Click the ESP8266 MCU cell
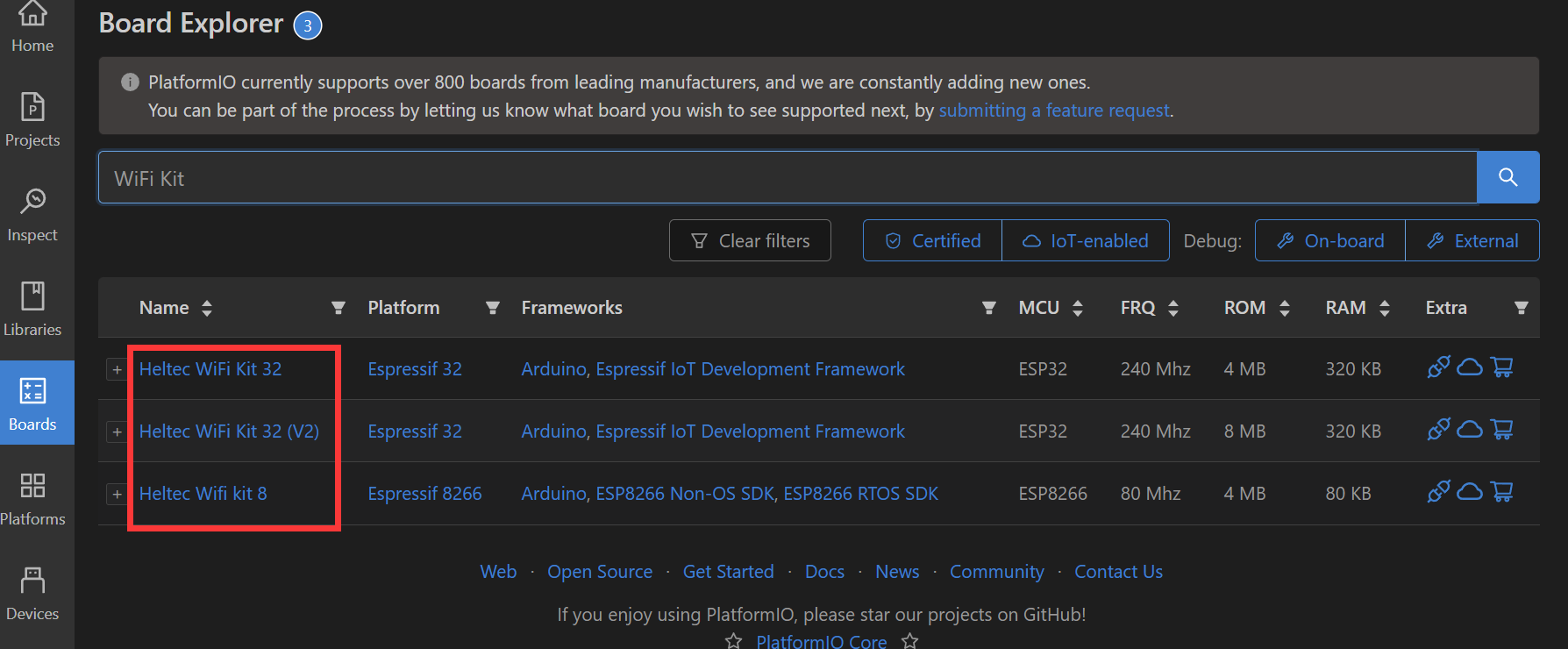This screenshot has height=649, width=1568. pyautogui.click(x=1053, y=494)
